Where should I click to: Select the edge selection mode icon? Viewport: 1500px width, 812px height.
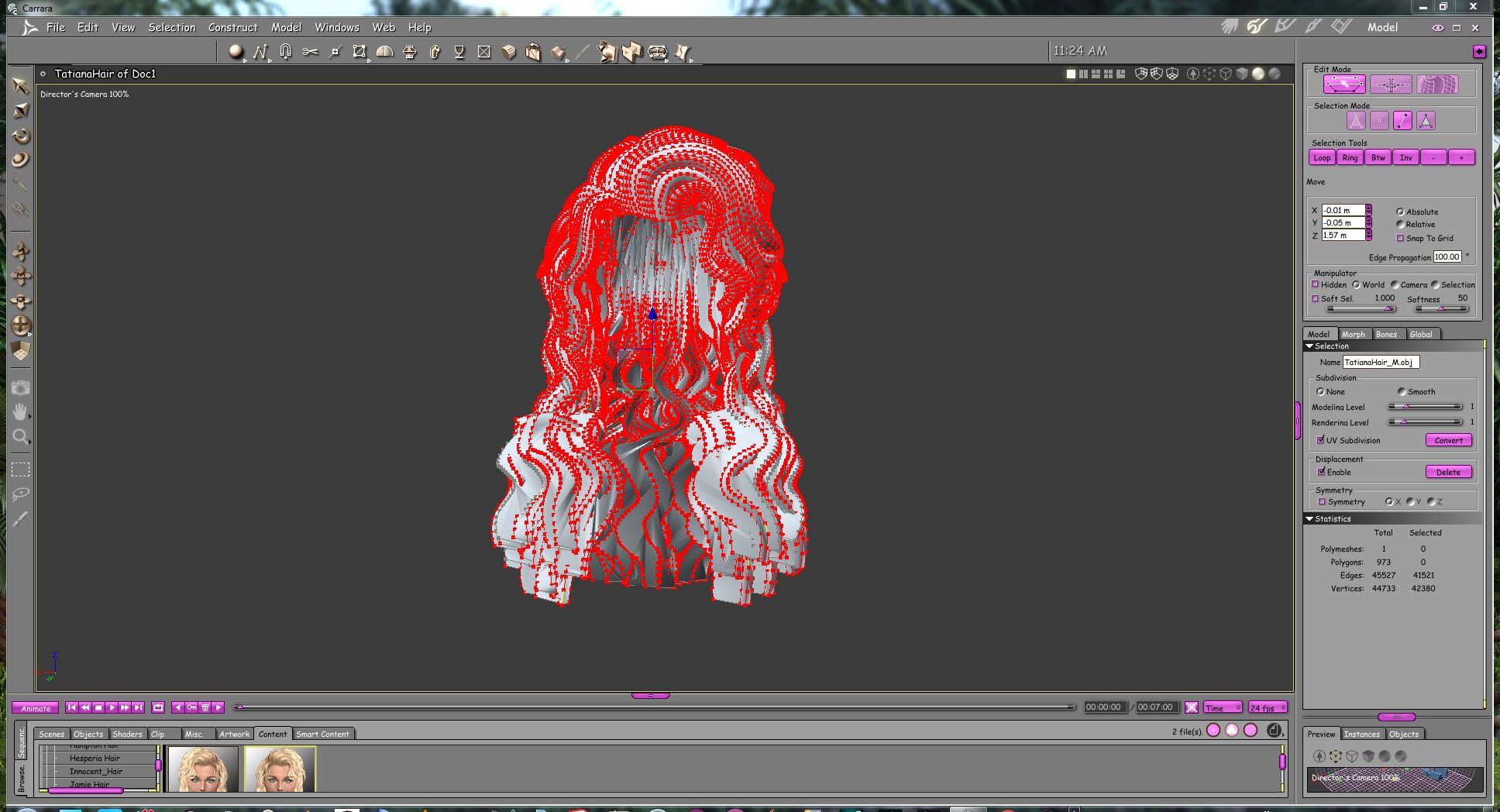tap(1402, 121)
